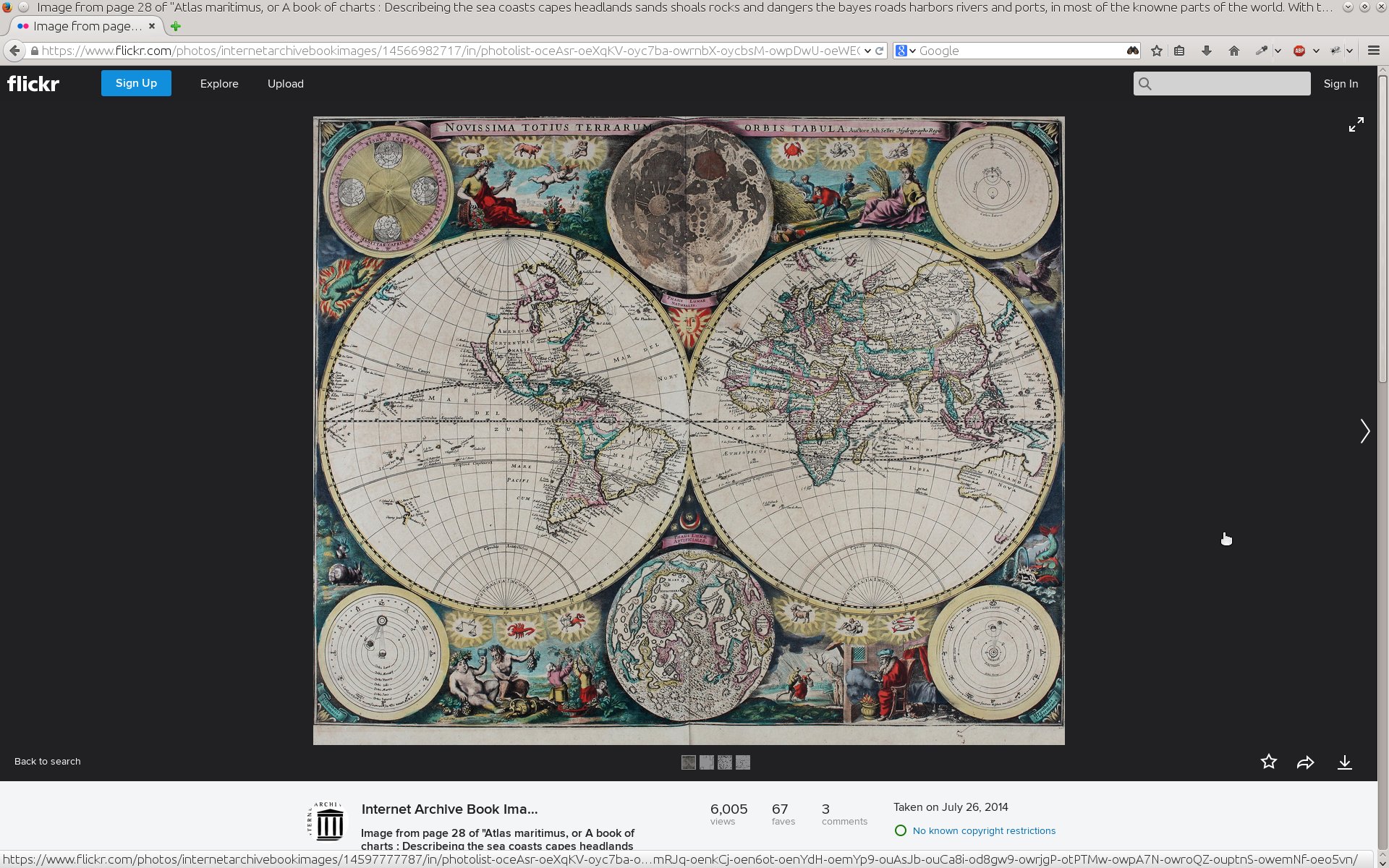This screenshot has height=868, width=1389.
Task: Bookmark this page with star icon
Action: 1157,51
